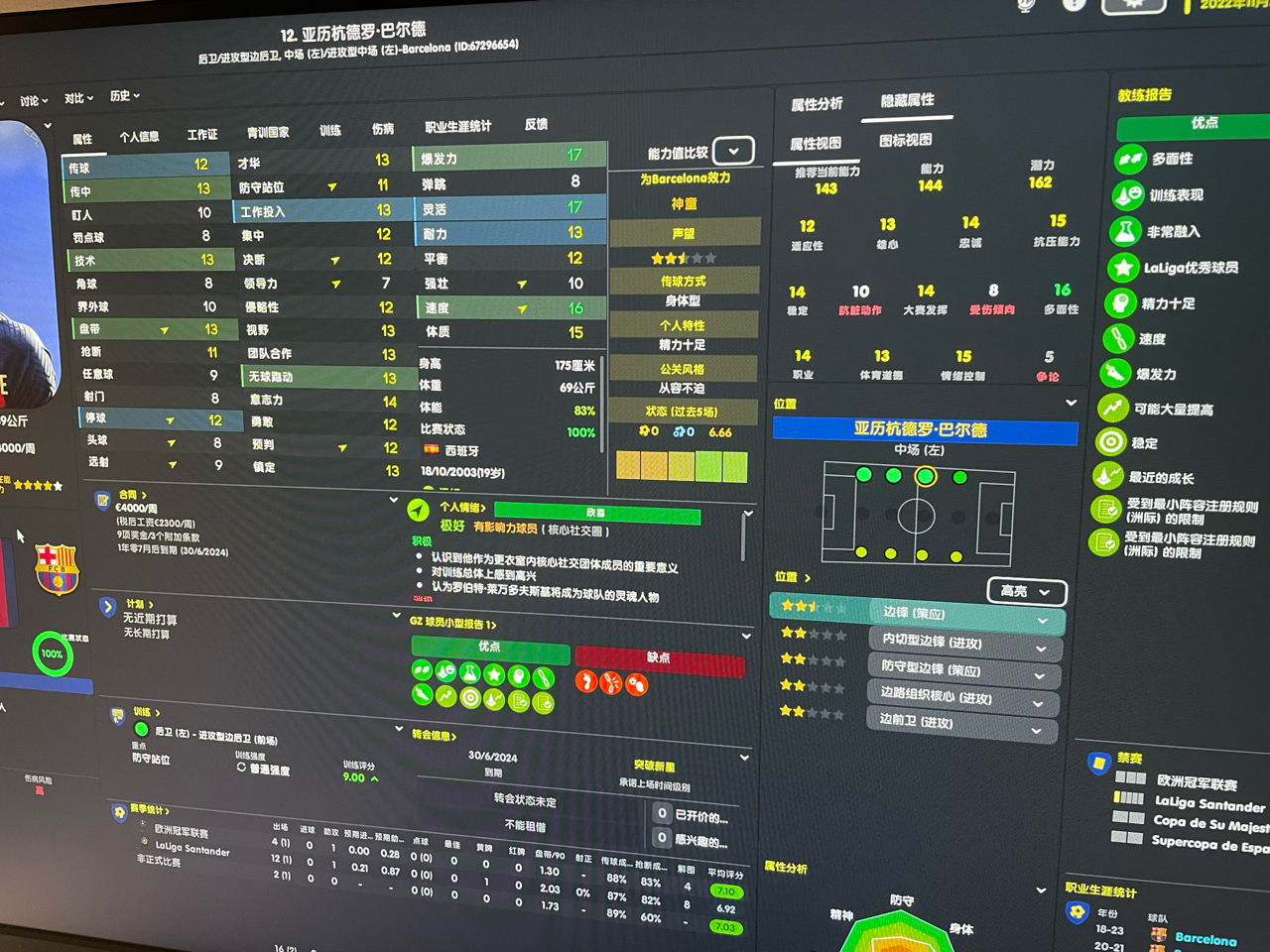Open the dropdown next to 能力值比较

click(733, 152)
